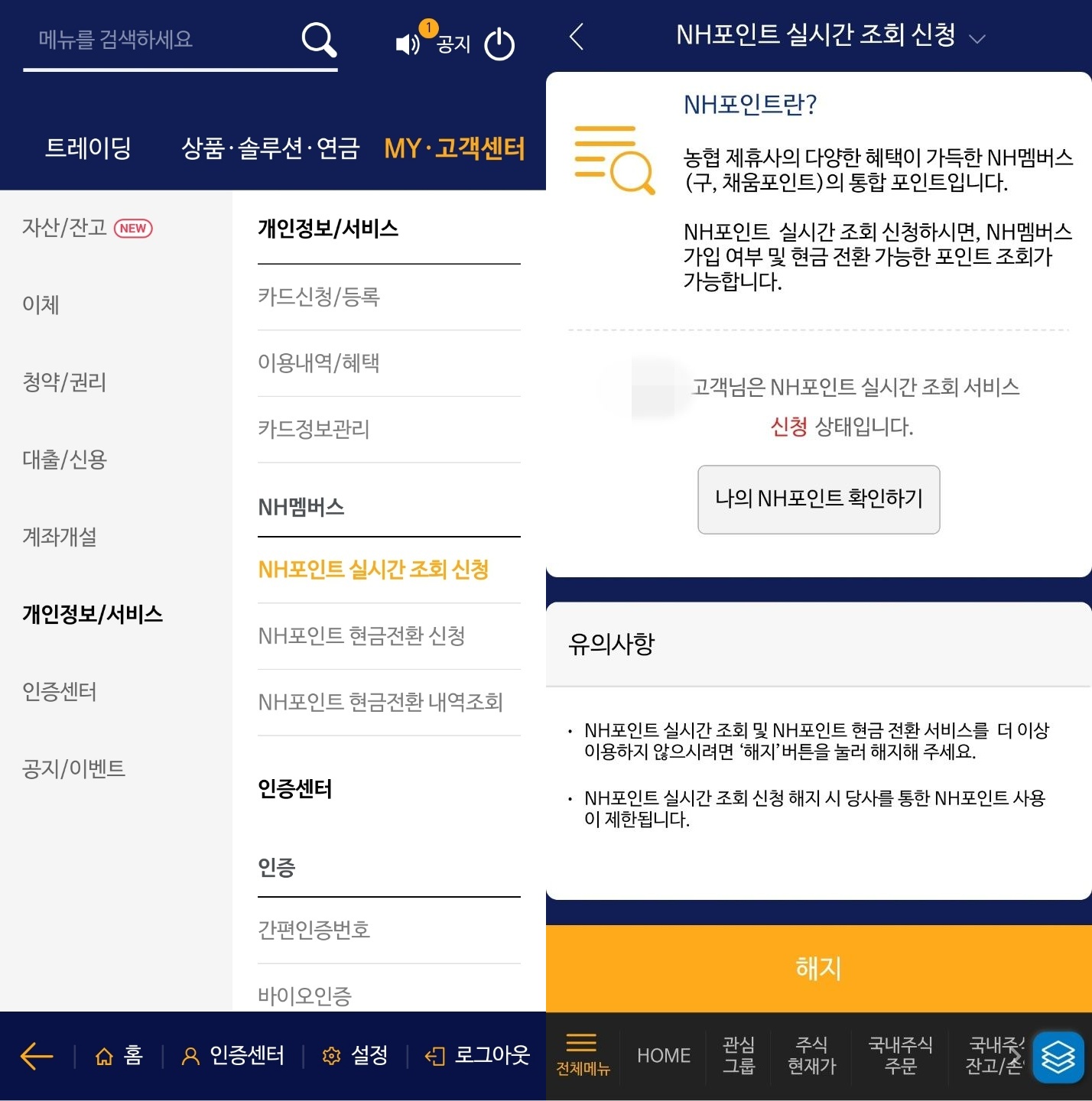The image size is (1092, 1101).
Task: Select NH포인트 실시간 조회 신청 item
Action: pos(389,570)
